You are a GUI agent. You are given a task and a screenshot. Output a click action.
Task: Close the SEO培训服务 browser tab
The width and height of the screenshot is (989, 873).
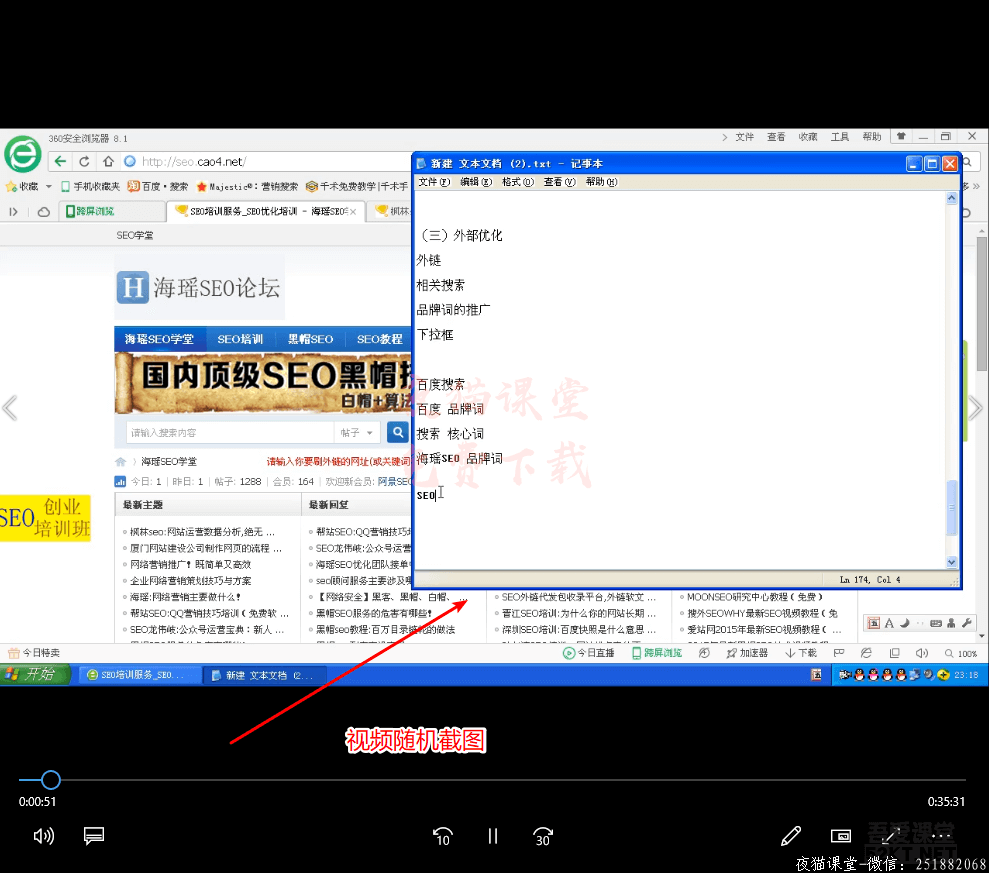pyautogui.click(x=353, y=212)
